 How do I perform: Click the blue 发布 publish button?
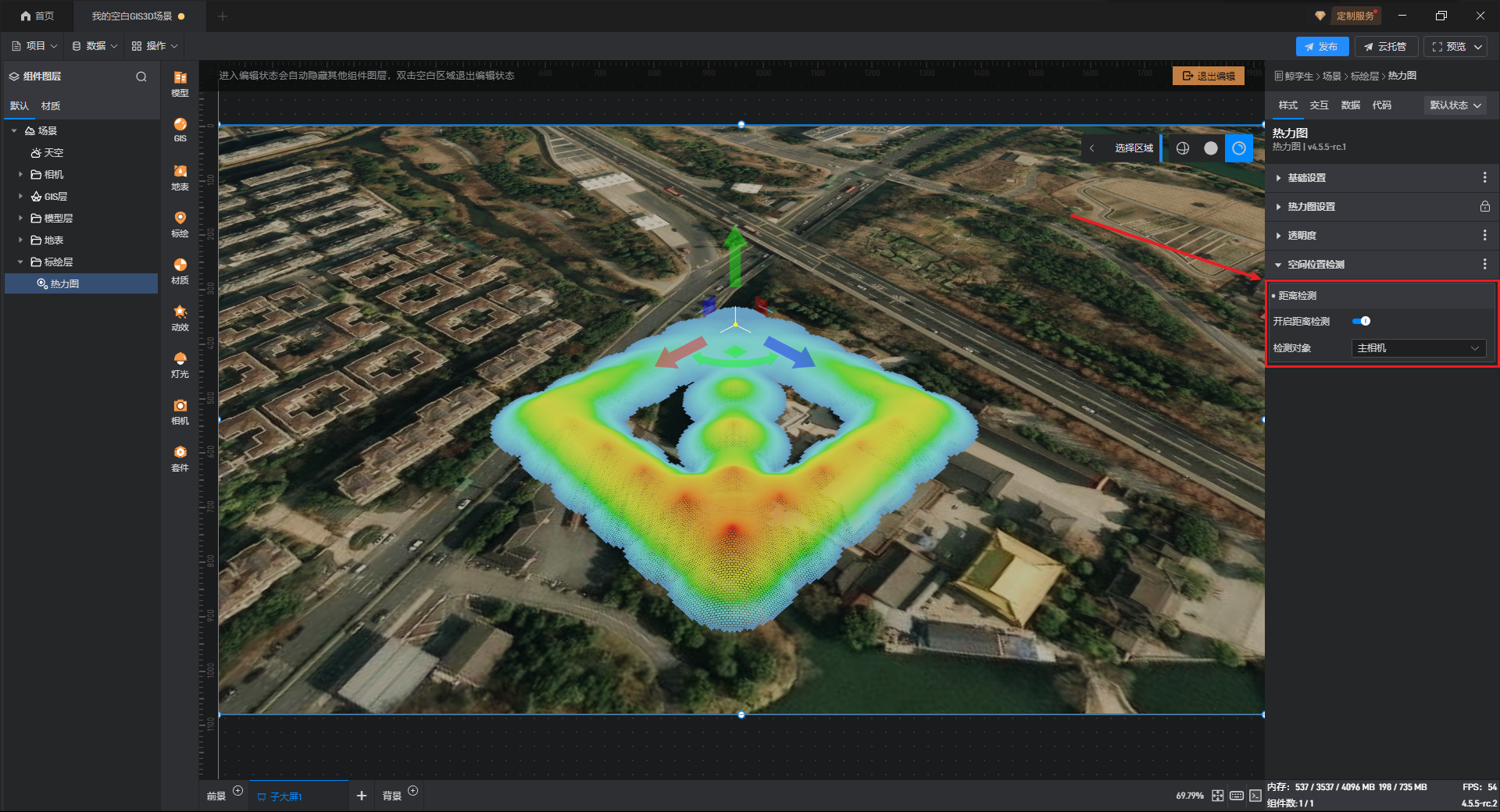tap(1322, 47)
